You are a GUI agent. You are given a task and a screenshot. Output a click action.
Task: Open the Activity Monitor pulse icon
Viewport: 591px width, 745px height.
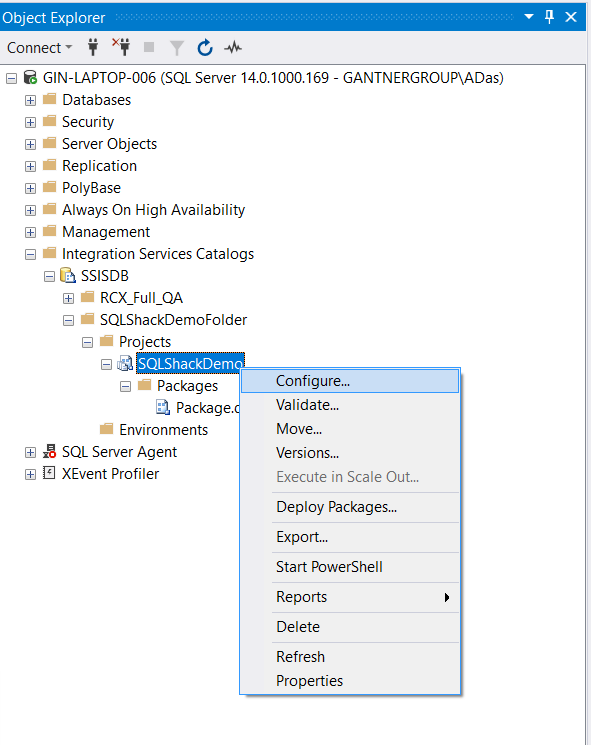(233, 48)
